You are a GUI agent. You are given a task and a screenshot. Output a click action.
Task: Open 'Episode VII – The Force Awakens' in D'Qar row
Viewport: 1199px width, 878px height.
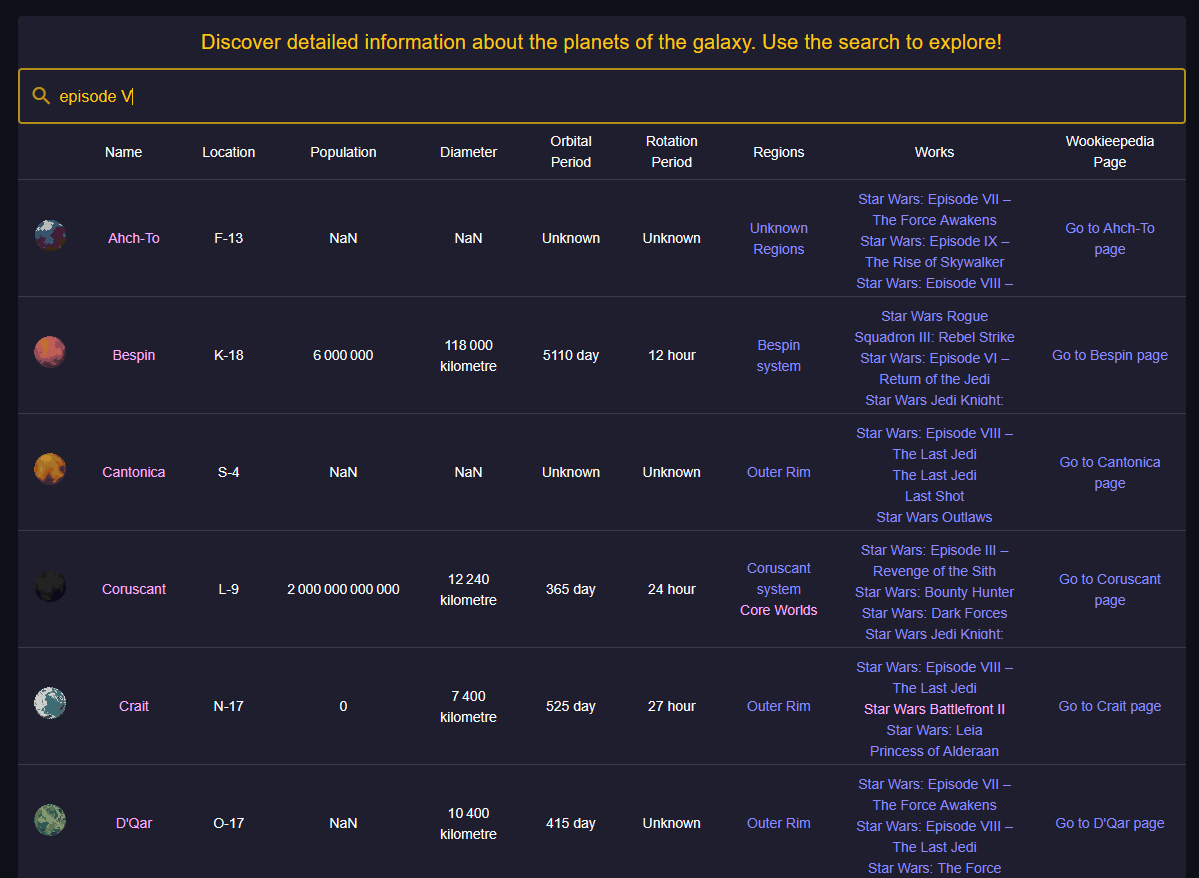click(x=934, y=795)
